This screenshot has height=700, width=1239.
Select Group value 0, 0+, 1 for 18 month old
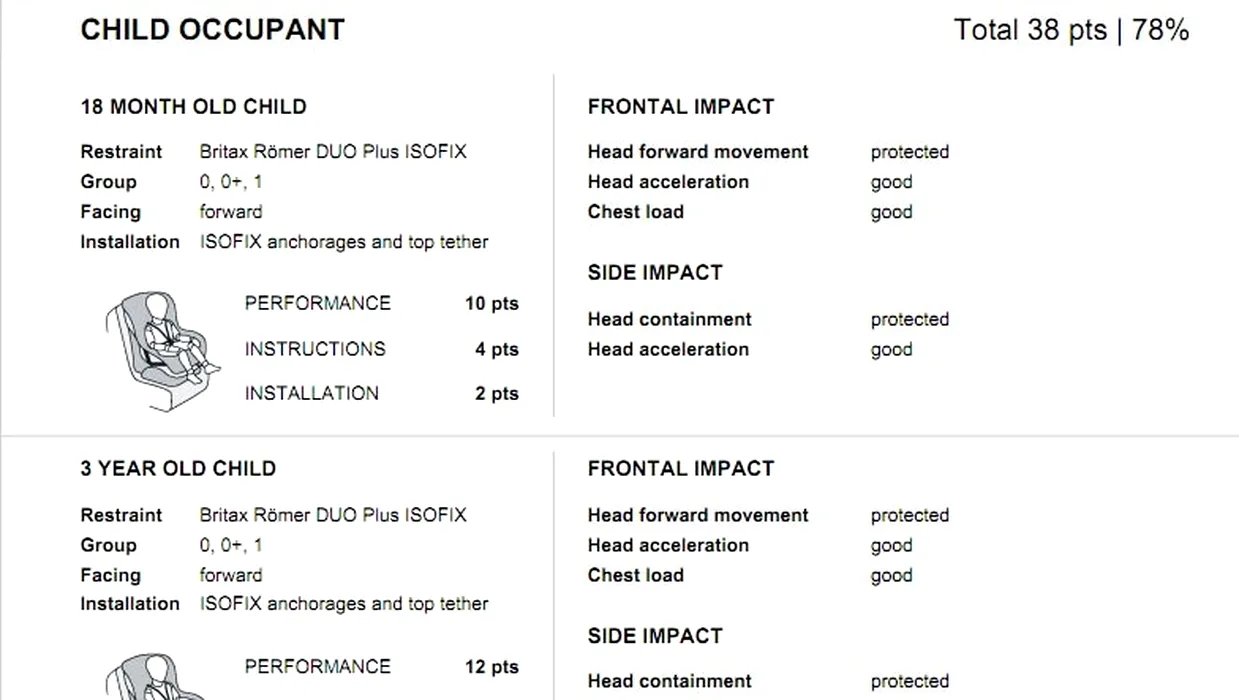pos(231,182)
